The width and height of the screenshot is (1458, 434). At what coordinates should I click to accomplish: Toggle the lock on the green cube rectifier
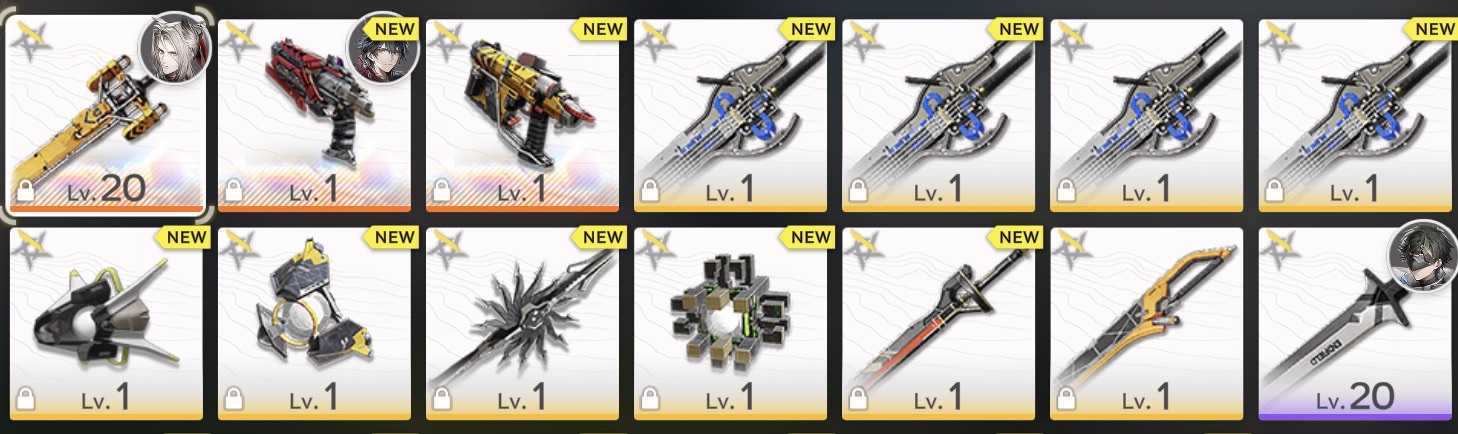(650, 400)
